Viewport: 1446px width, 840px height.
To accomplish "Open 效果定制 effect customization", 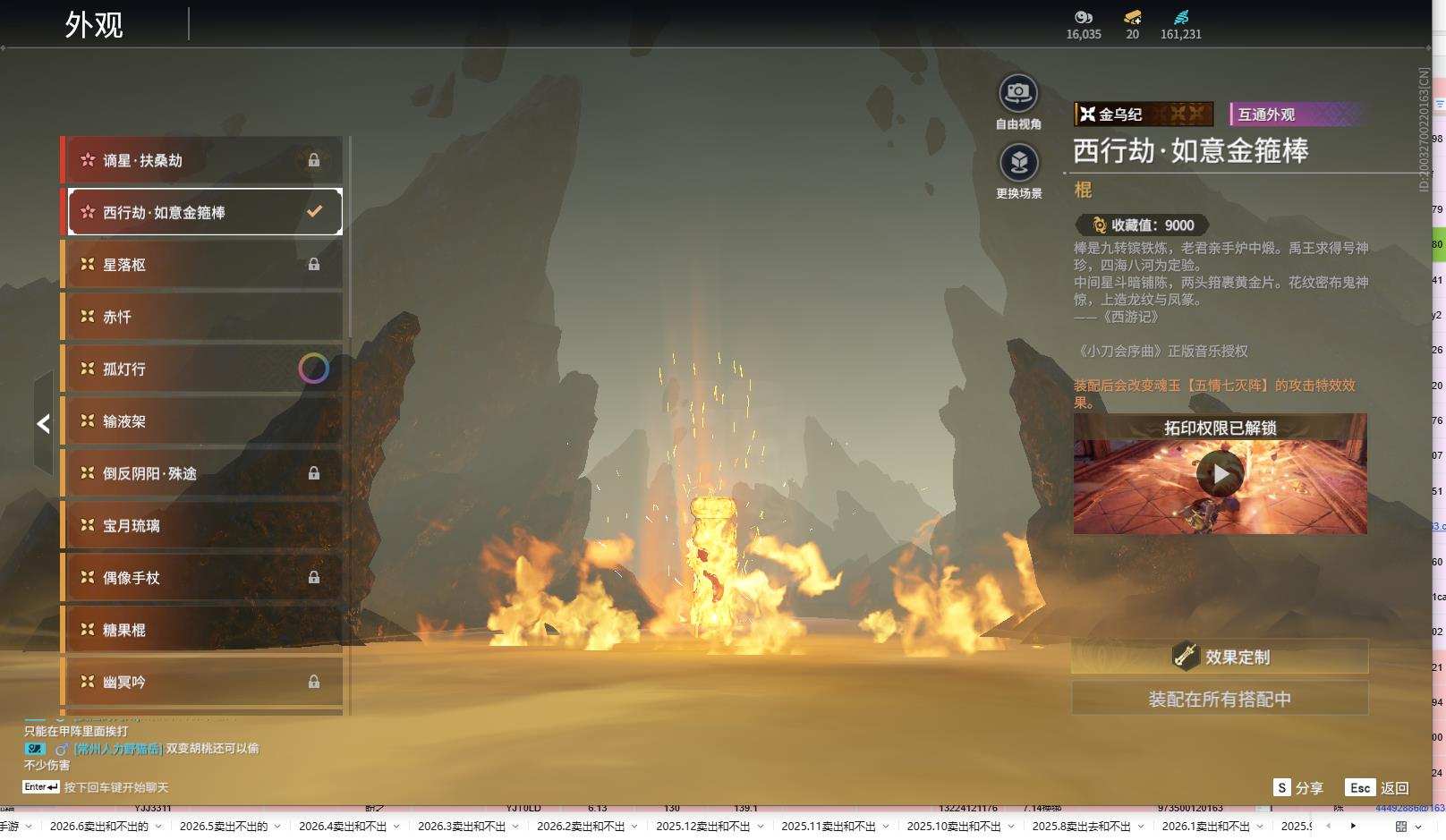I will (1220, 657).
